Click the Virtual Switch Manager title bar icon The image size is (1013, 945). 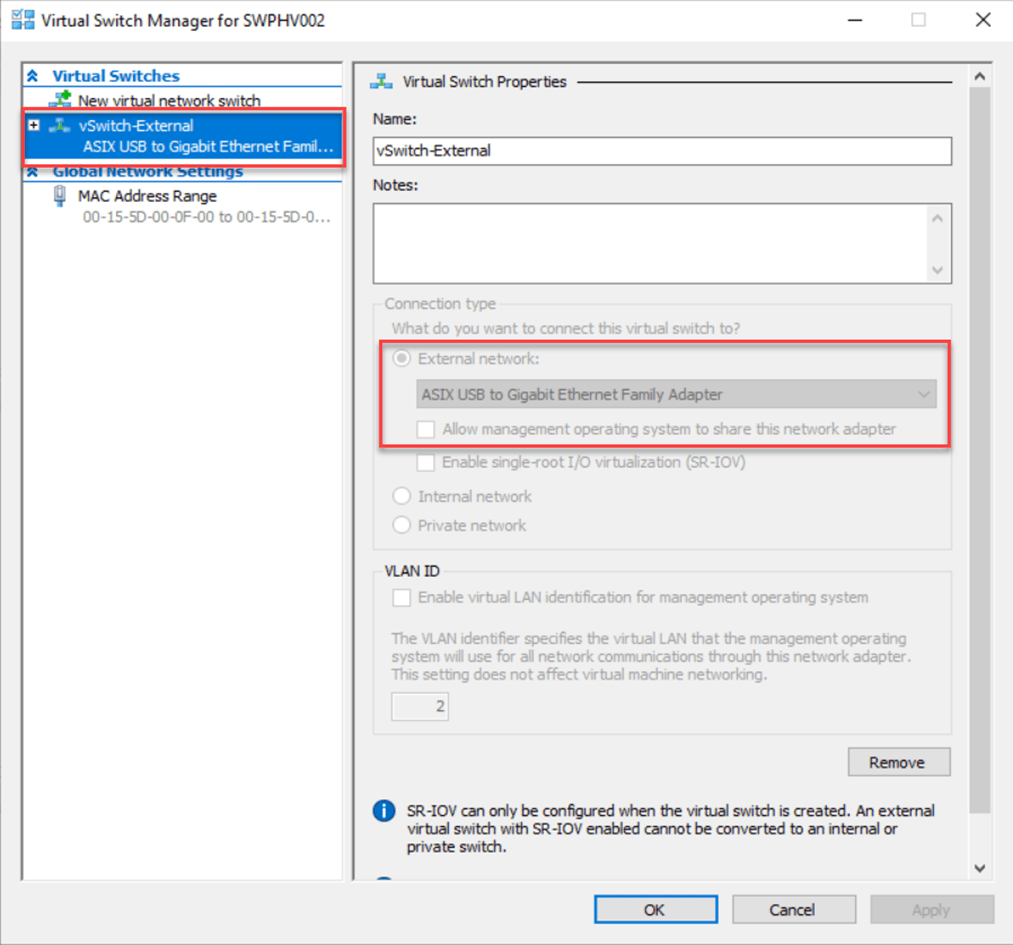[22, 20]
